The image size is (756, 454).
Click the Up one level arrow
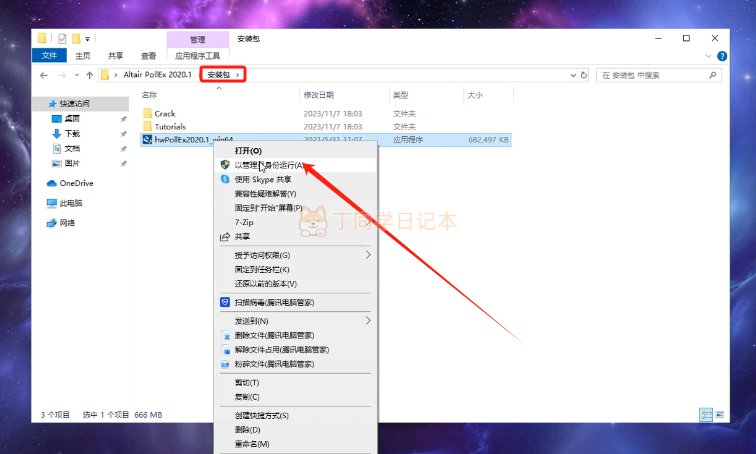pos(90,75)
